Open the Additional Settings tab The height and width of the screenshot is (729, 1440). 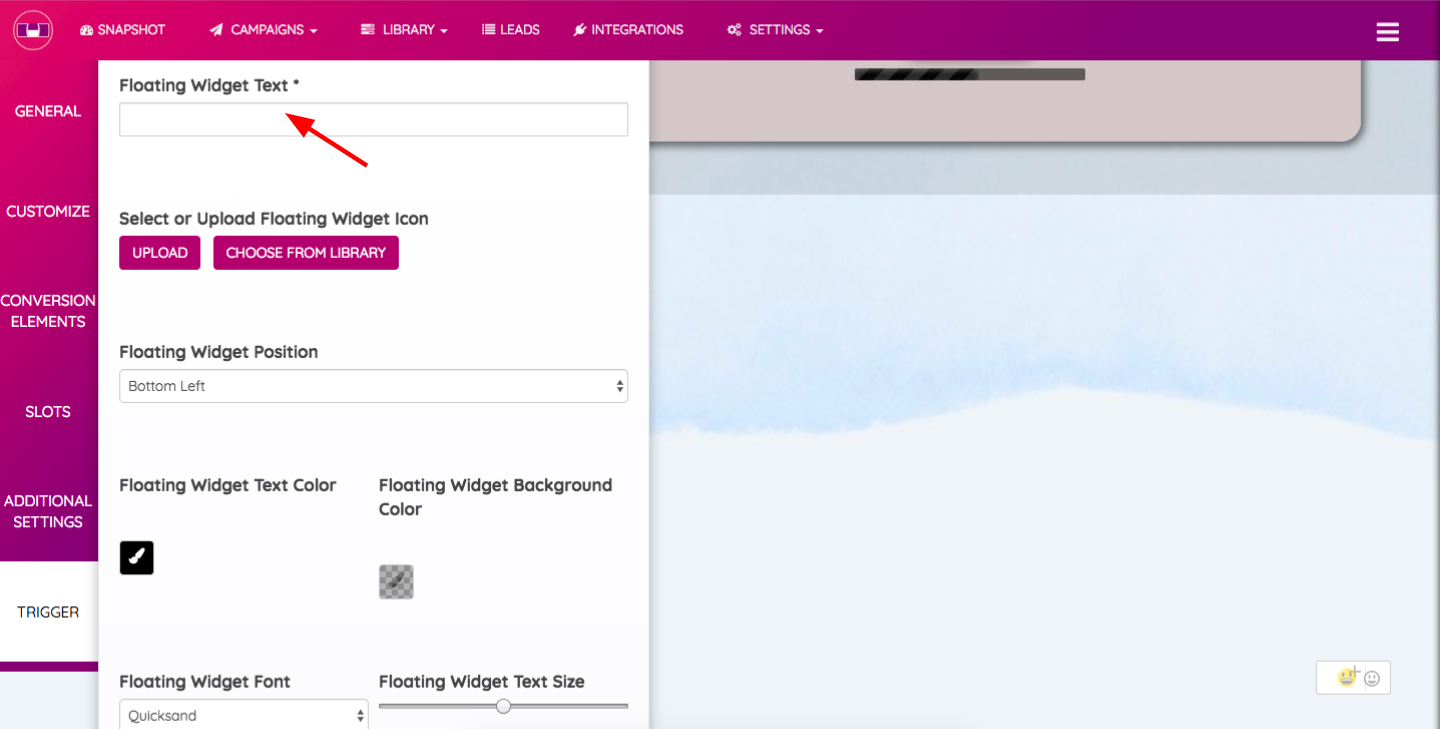tap(48, 511)
